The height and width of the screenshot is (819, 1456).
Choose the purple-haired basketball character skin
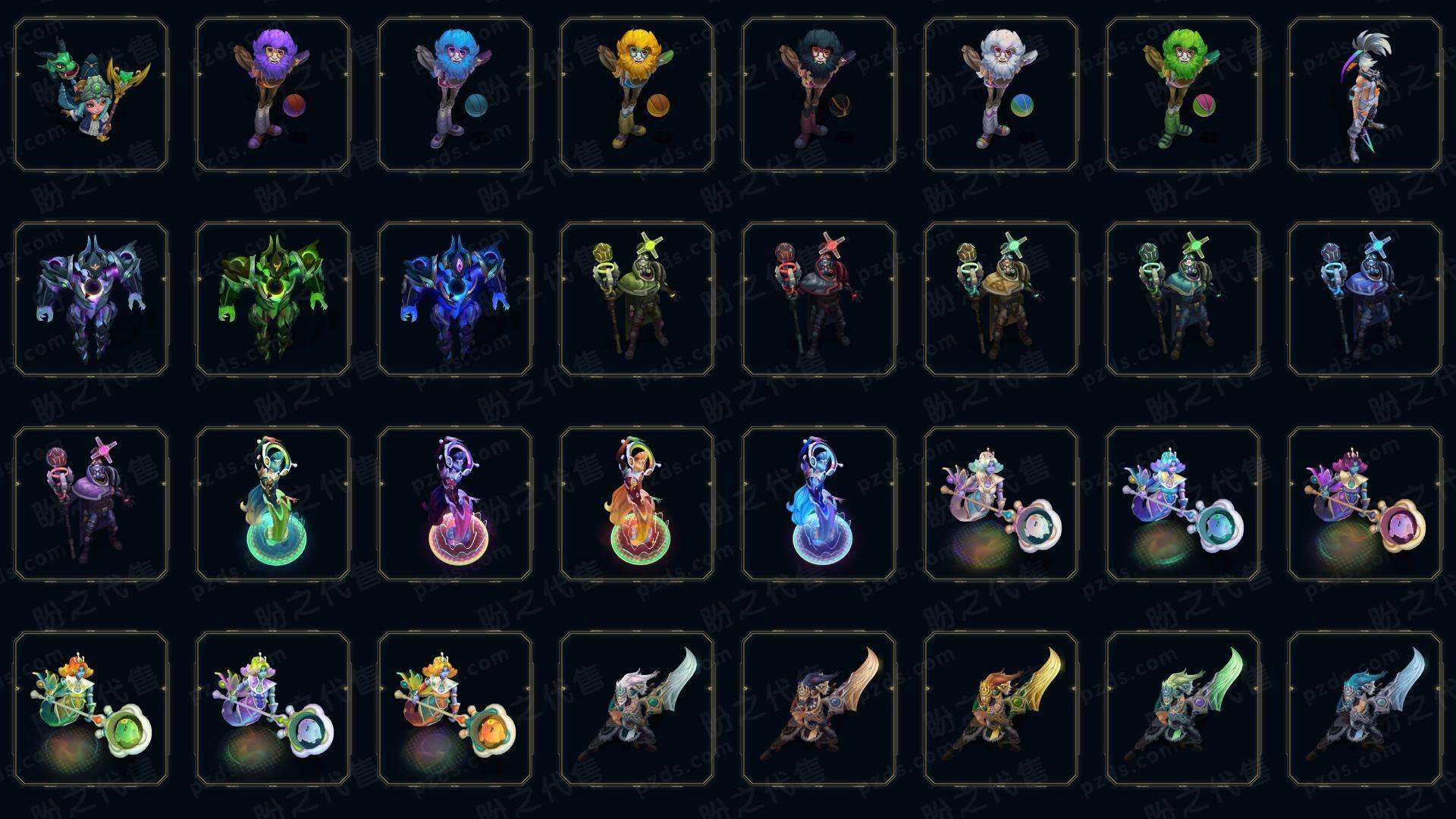coord(273,95)
